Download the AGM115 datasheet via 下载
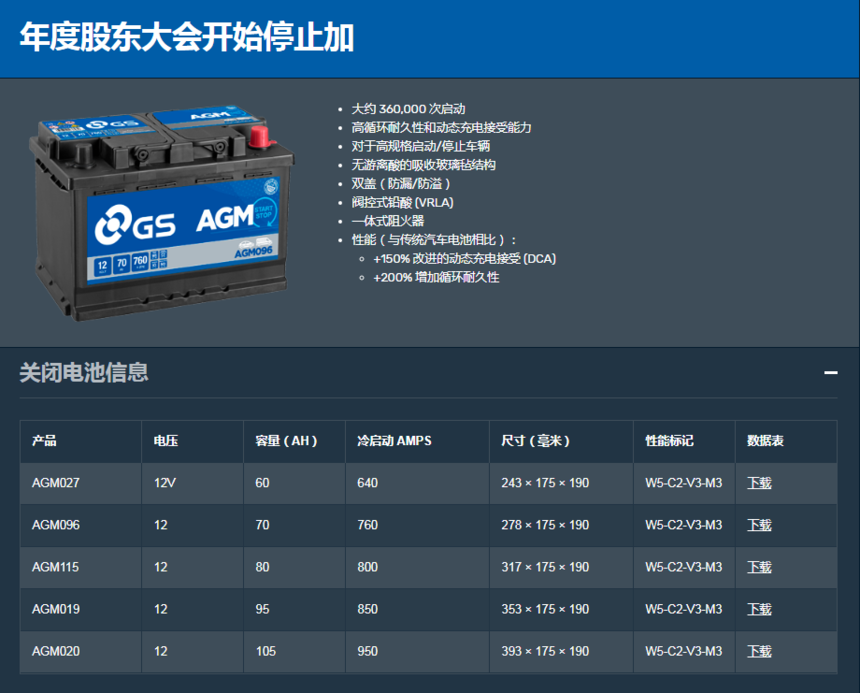Screen dimensions: 860x693 point(759,567)
